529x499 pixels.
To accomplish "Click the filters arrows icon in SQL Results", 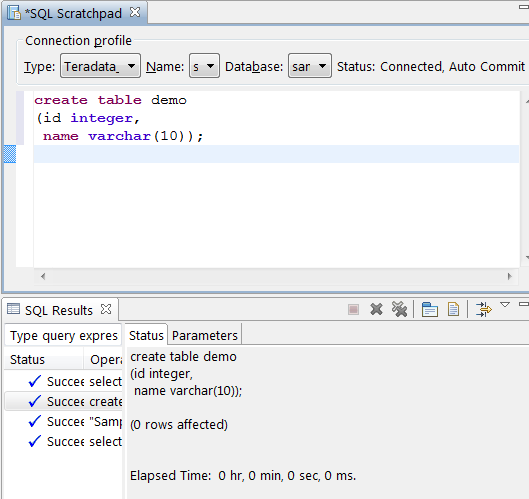I will tap(483, 309).
